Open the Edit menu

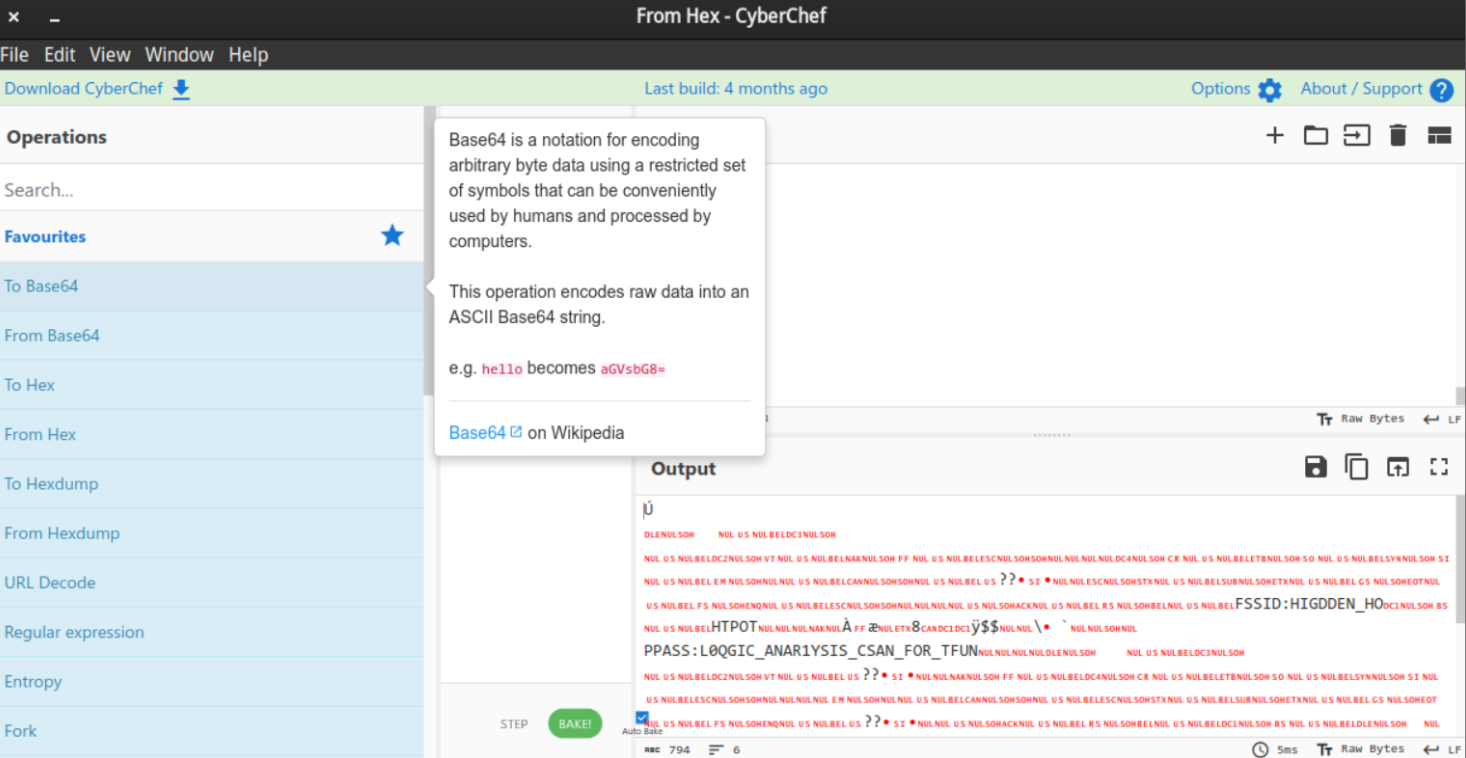click(x=59, y=55)
